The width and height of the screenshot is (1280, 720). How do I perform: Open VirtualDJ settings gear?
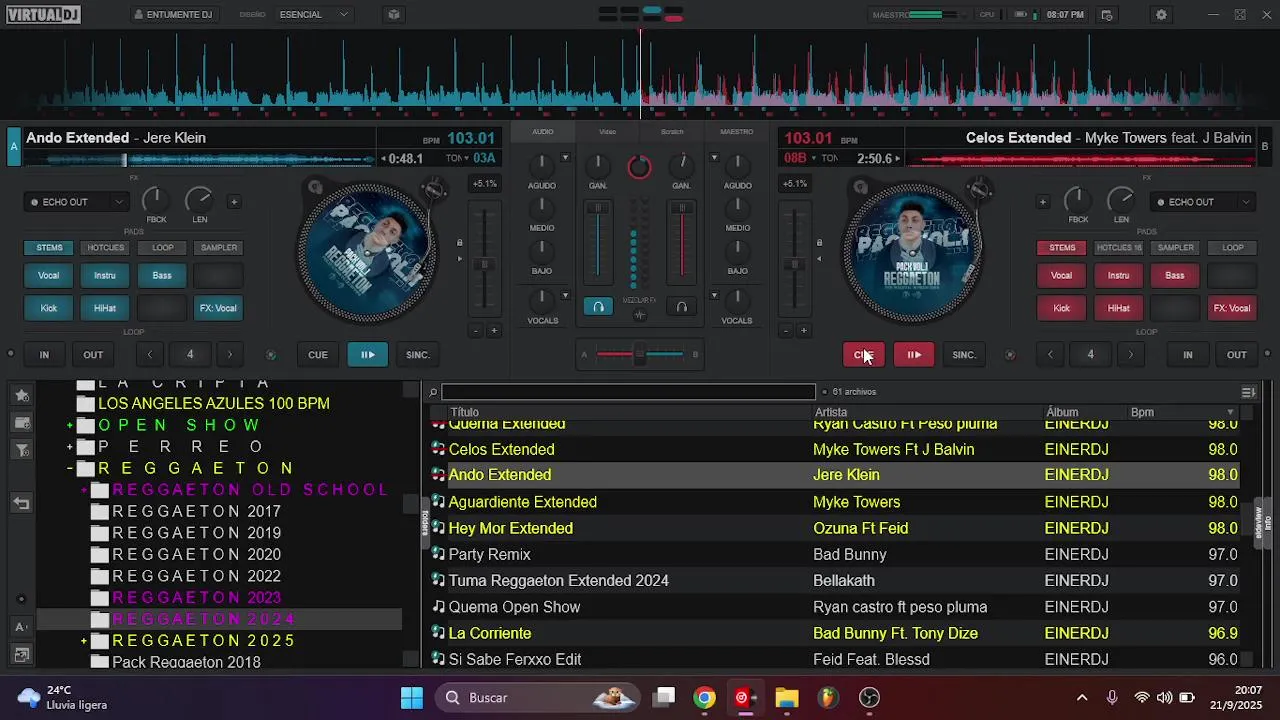pos(1161,15)
